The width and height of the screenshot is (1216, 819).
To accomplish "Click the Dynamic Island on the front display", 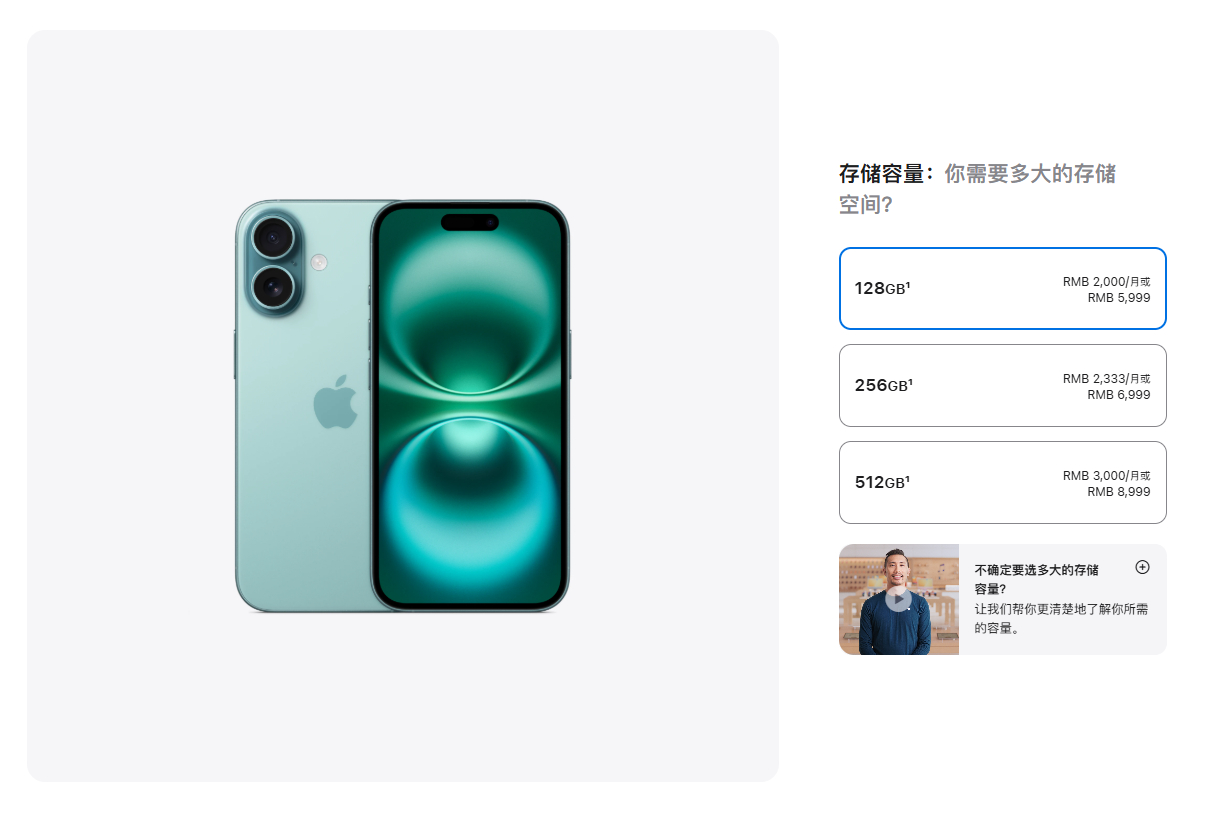I will [x=469, y=222].
